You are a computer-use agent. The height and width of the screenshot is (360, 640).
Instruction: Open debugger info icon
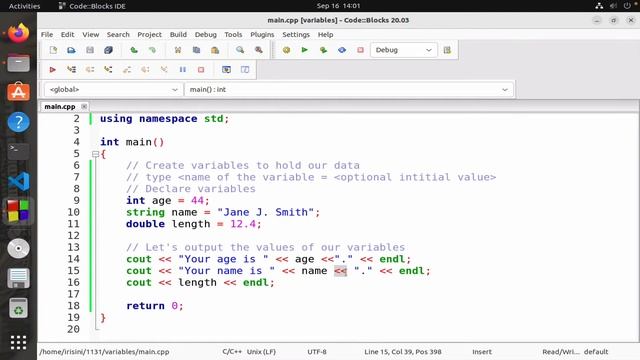245,69
